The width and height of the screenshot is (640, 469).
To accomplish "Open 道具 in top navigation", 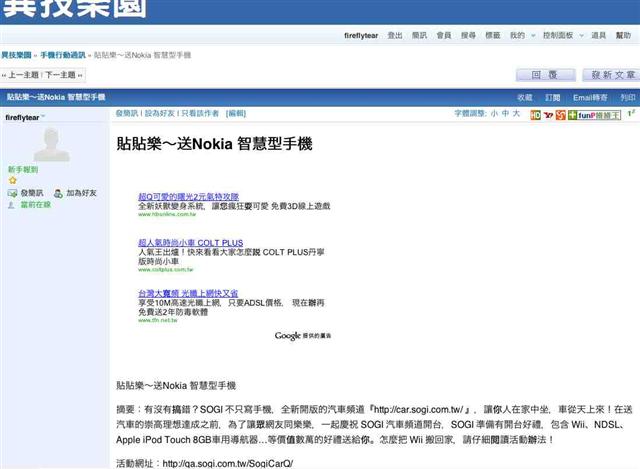I will [599, 36].
